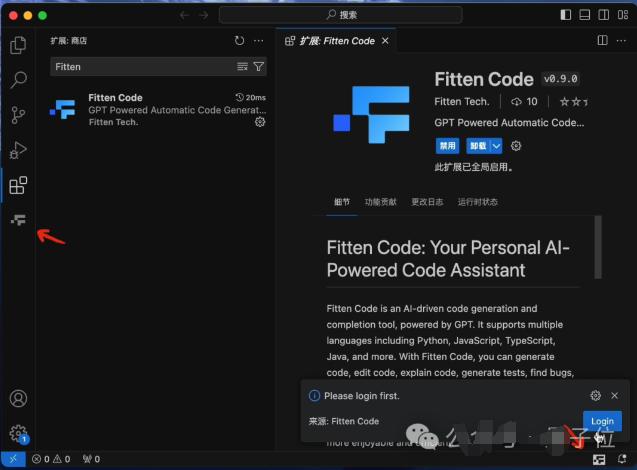Open the notifications bell in status bar
The image size is (637, 470).
622,459
